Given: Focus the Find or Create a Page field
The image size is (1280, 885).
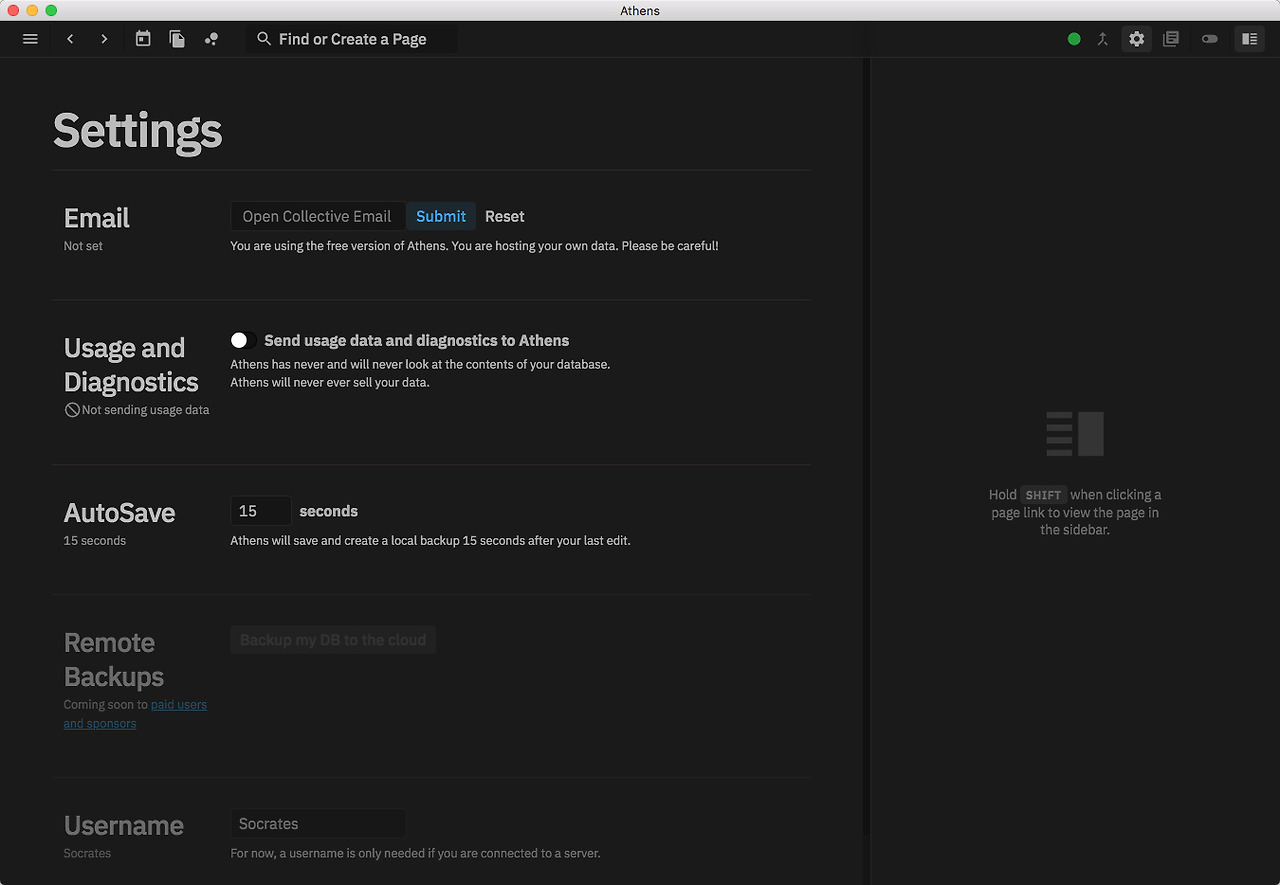Looking at the screenshot, I should [352, 39].
